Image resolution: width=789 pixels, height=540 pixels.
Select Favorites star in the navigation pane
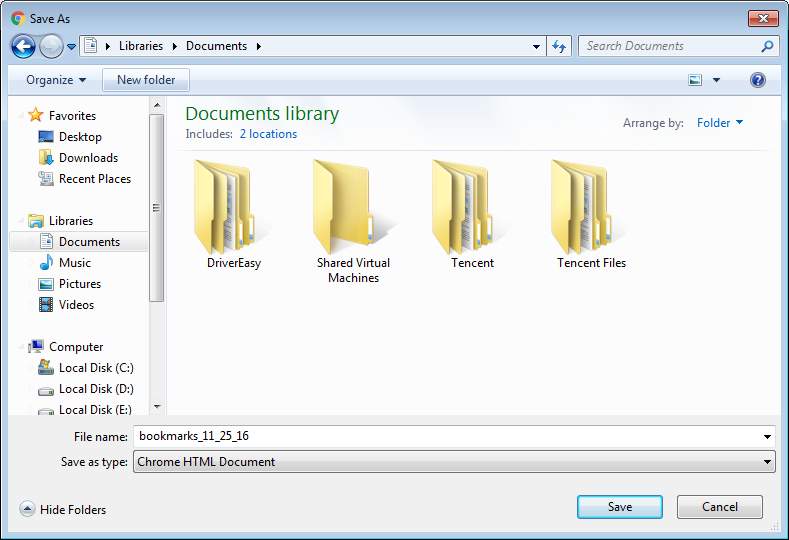35,115
